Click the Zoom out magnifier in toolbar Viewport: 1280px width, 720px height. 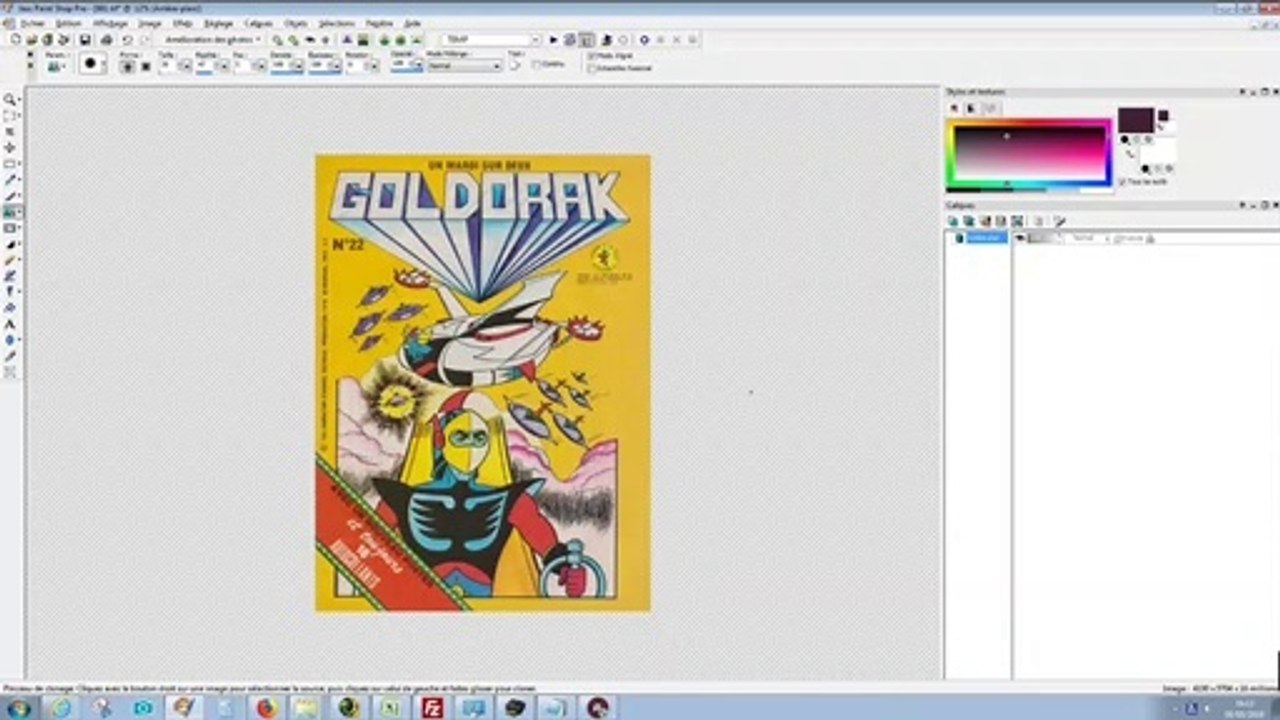pyautogui.click(x=278, y=39)
